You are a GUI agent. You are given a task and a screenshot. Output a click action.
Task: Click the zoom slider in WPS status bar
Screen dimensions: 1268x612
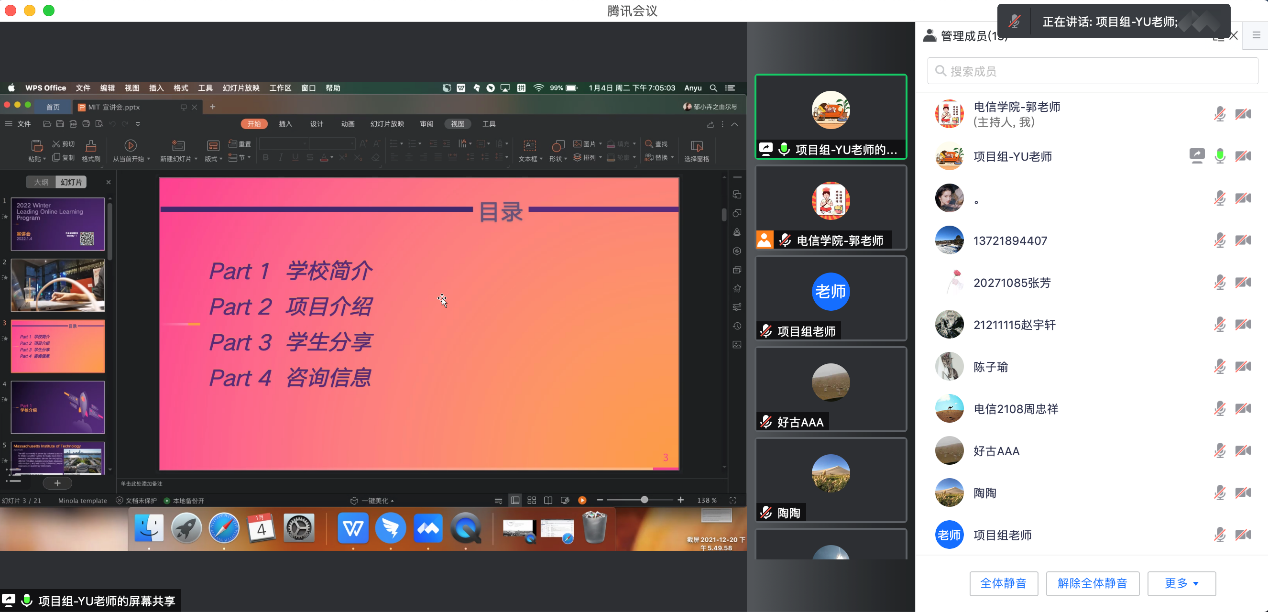644,500
